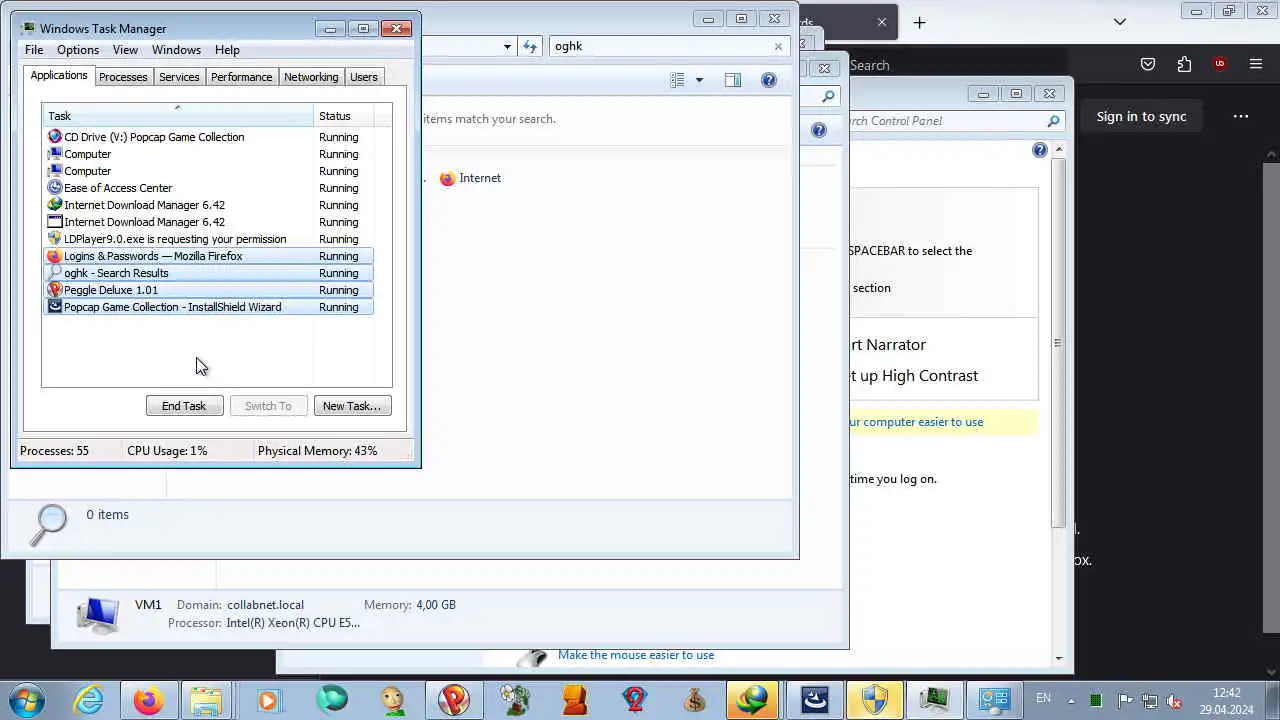Switch to Firefox via taskbar icon

pos(148,699)
